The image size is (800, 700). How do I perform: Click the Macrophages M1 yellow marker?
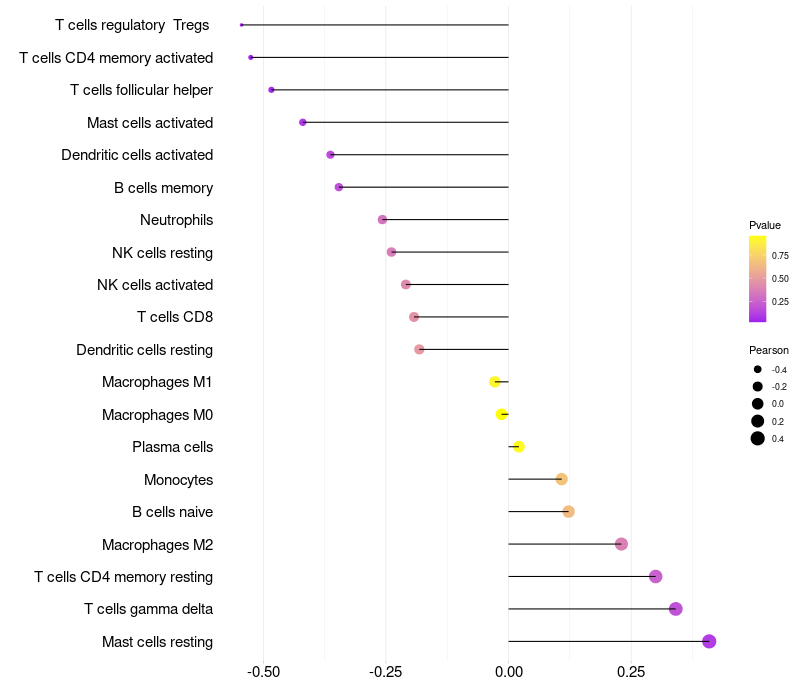tap(494, 382)
